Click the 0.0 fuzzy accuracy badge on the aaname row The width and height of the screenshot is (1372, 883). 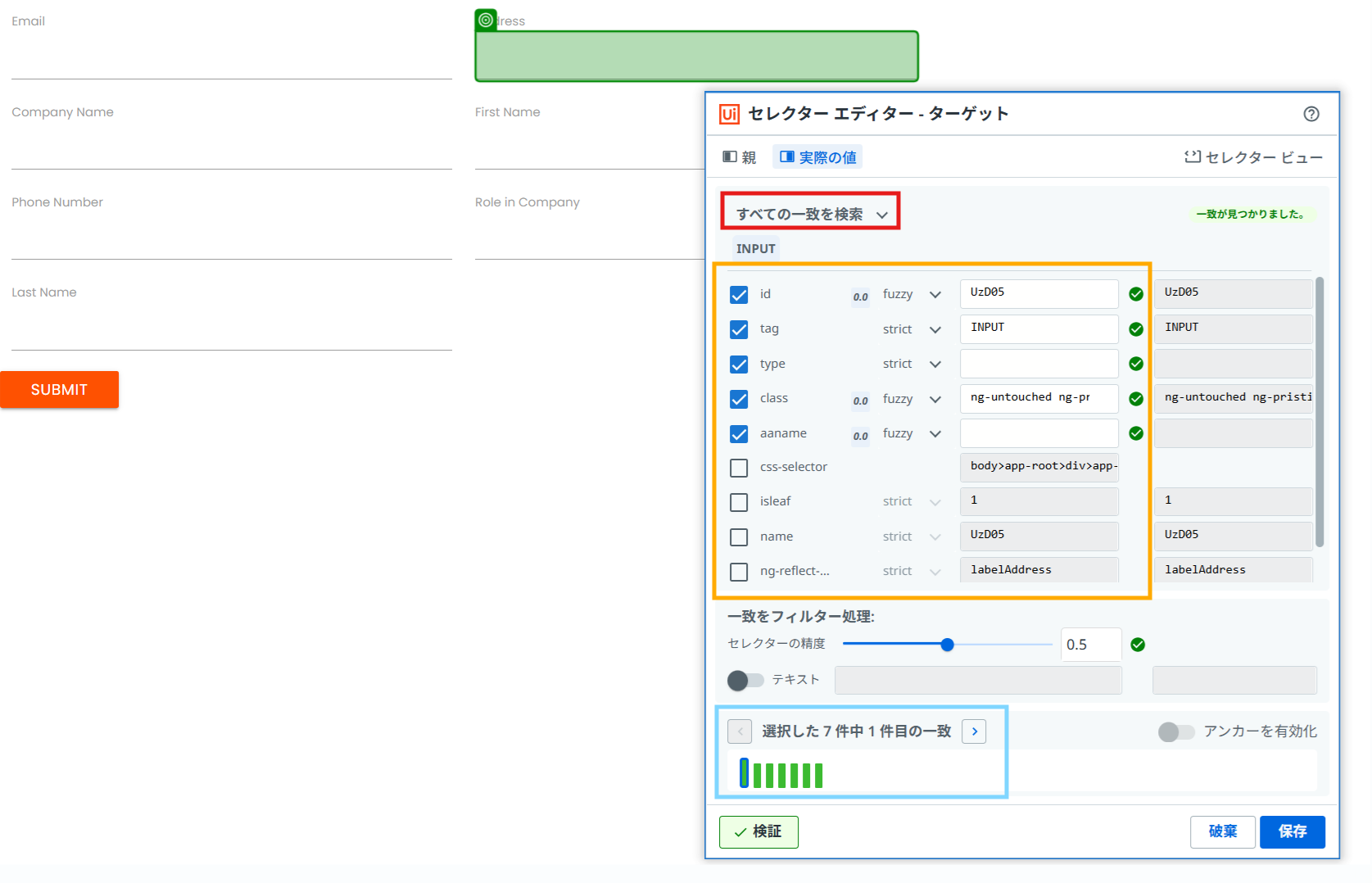tap(860, 436)
